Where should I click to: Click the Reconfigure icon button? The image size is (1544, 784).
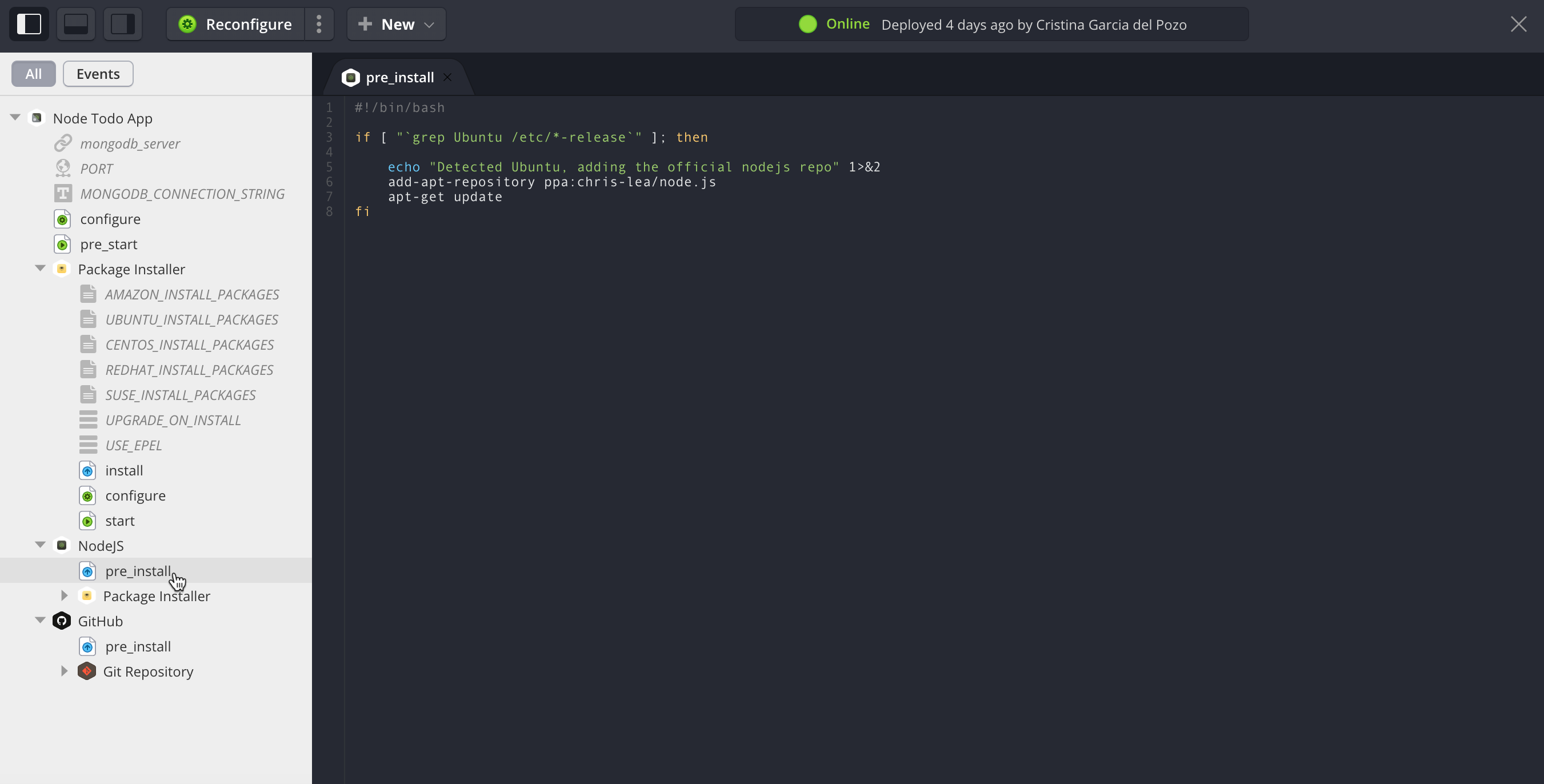tap(184, 24)
